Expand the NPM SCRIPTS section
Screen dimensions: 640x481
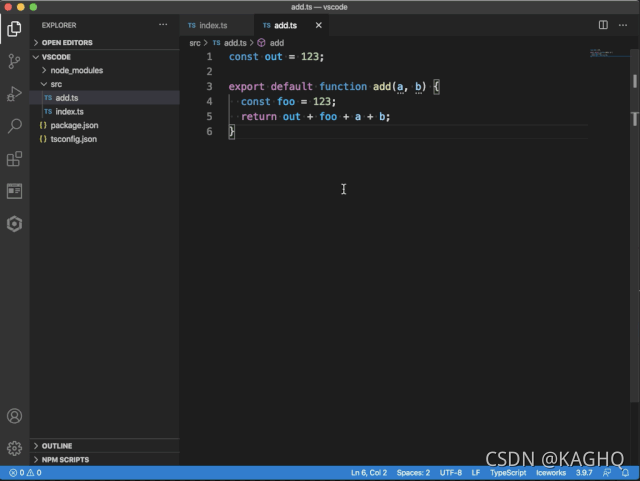pyautogui.click(x=104, y=460)
